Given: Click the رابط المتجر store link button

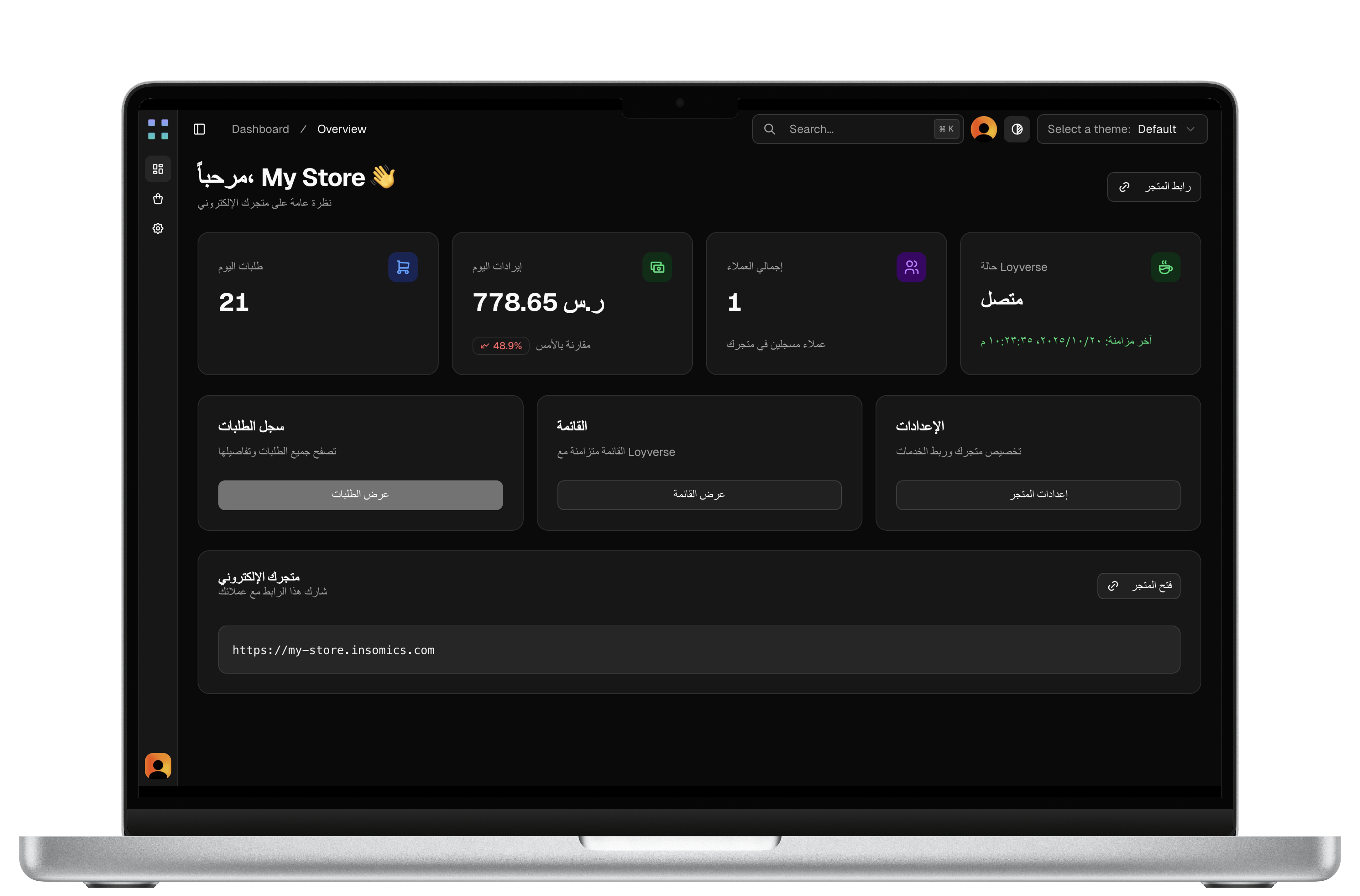Looking at the screenshot, I should pyautogui.click(x=1154, y=187).
